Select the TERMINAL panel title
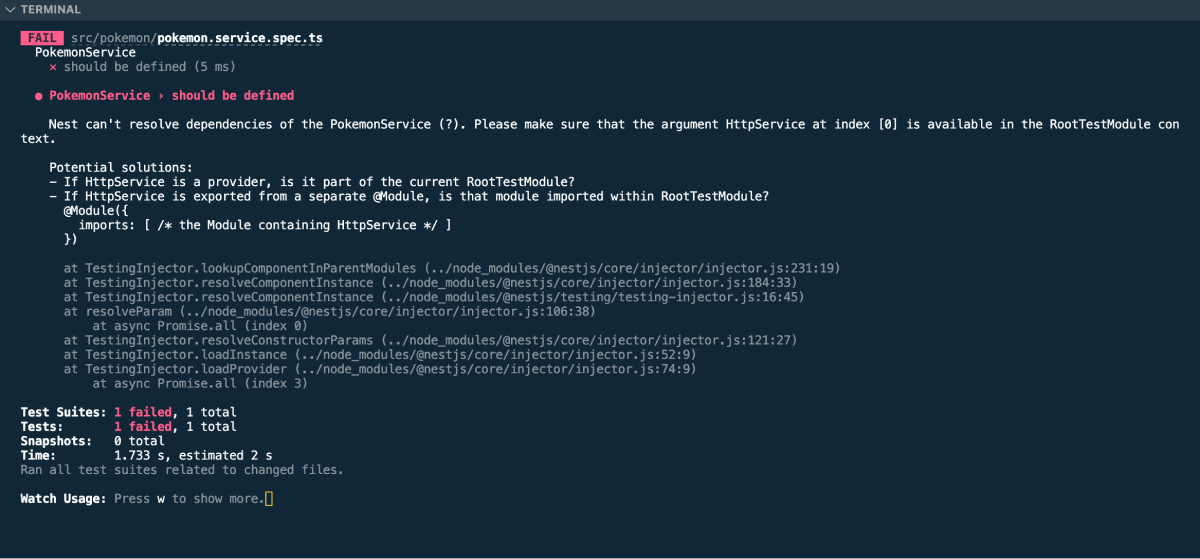The width and height of the screenshot is (1200, 559). [49, 10]
